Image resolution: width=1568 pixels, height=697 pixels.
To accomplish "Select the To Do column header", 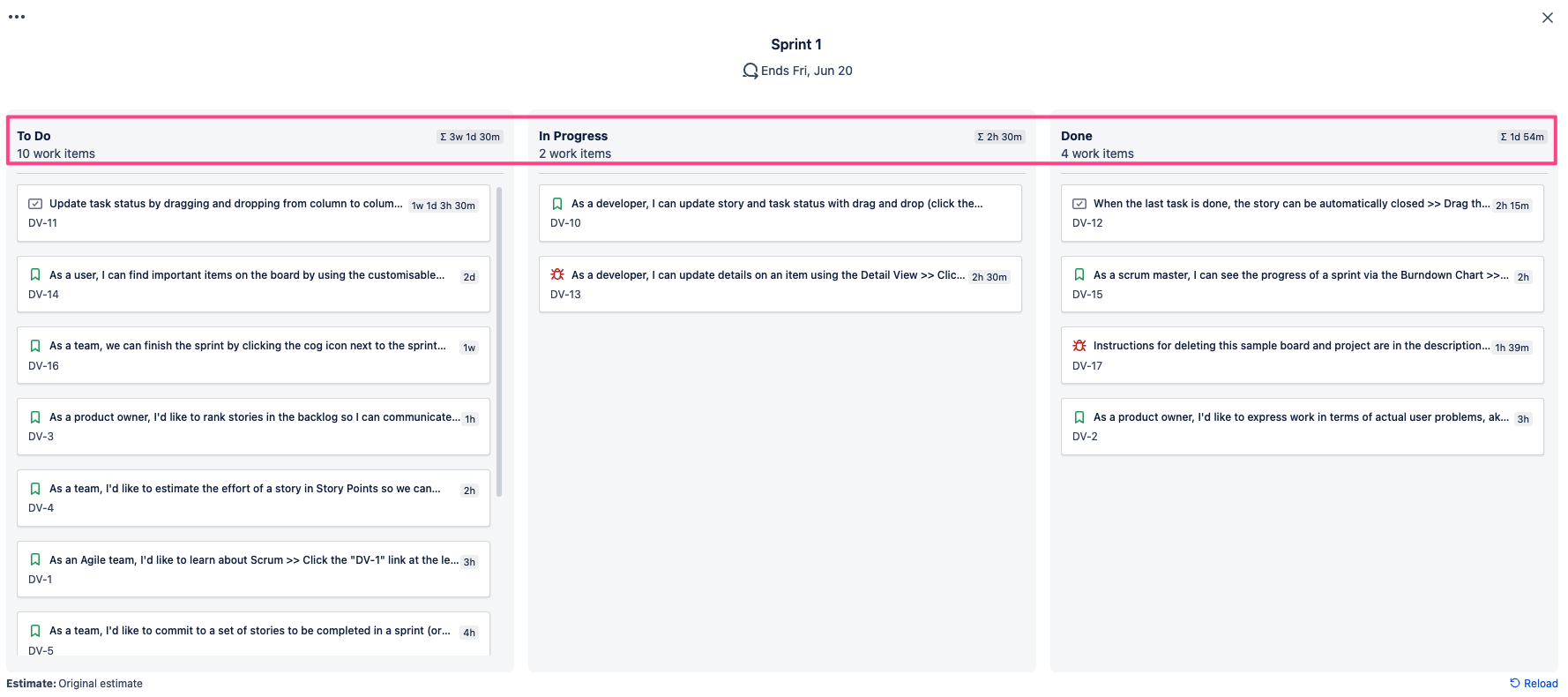I will click(34, 136).
